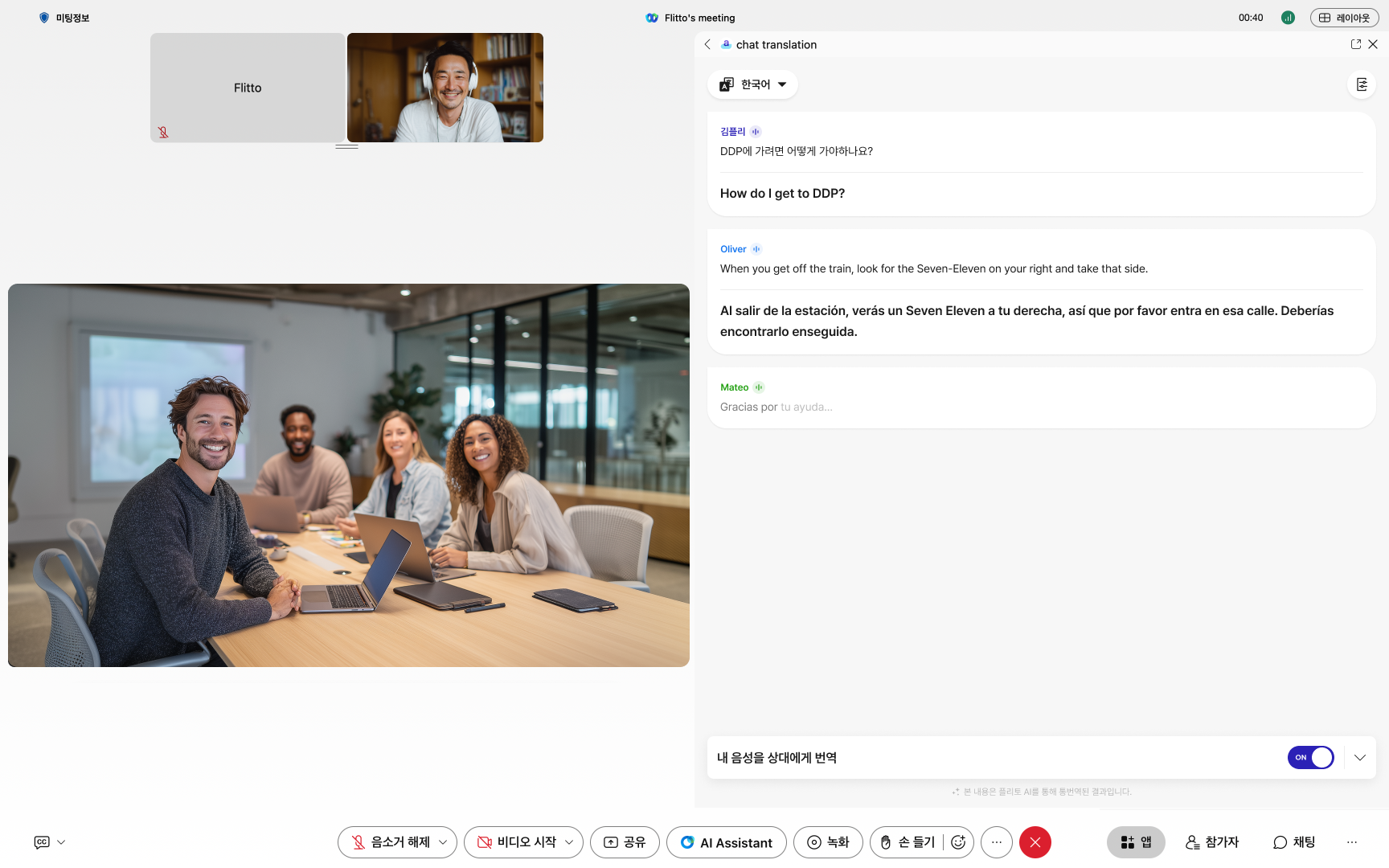Open the 채팅 chat panel
1389x868 pixels.
[1294, 842]
